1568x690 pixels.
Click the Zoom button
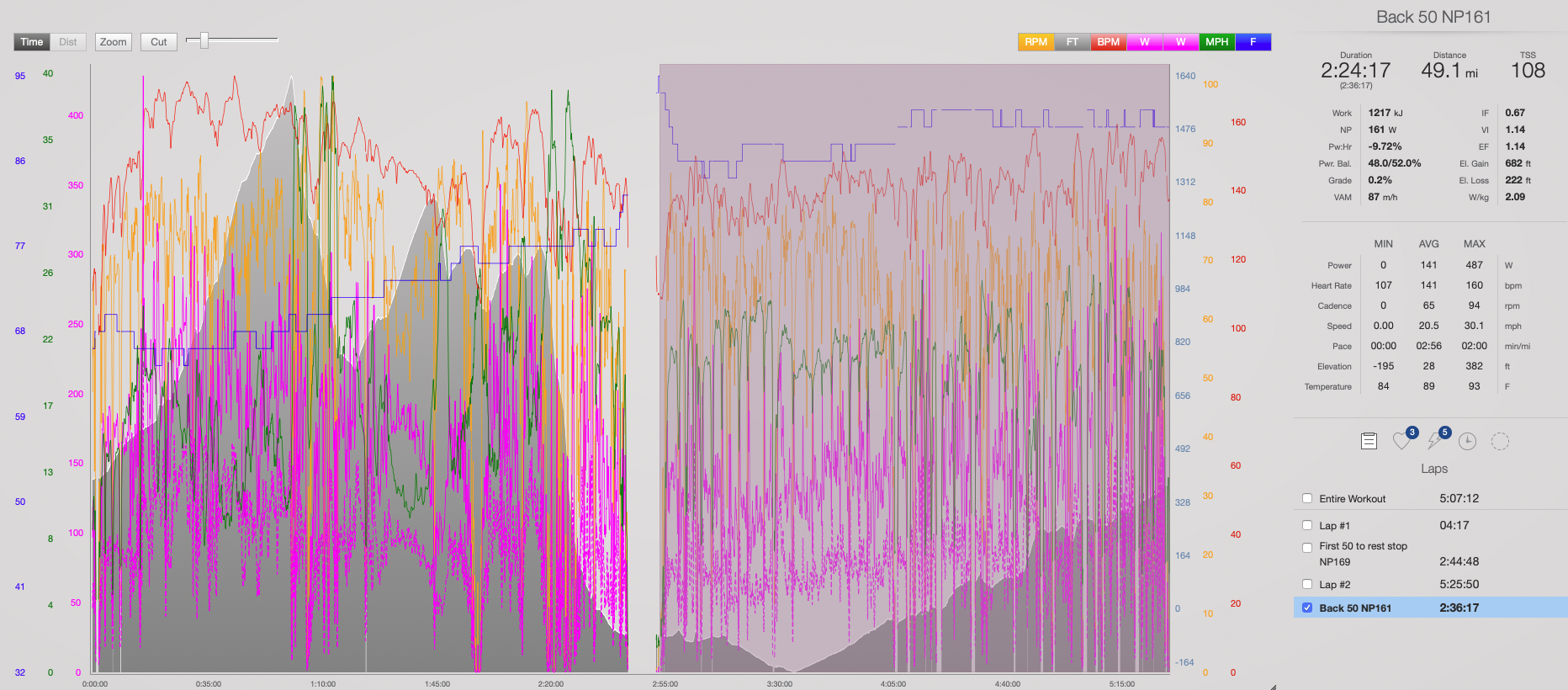tap(114, 42)
